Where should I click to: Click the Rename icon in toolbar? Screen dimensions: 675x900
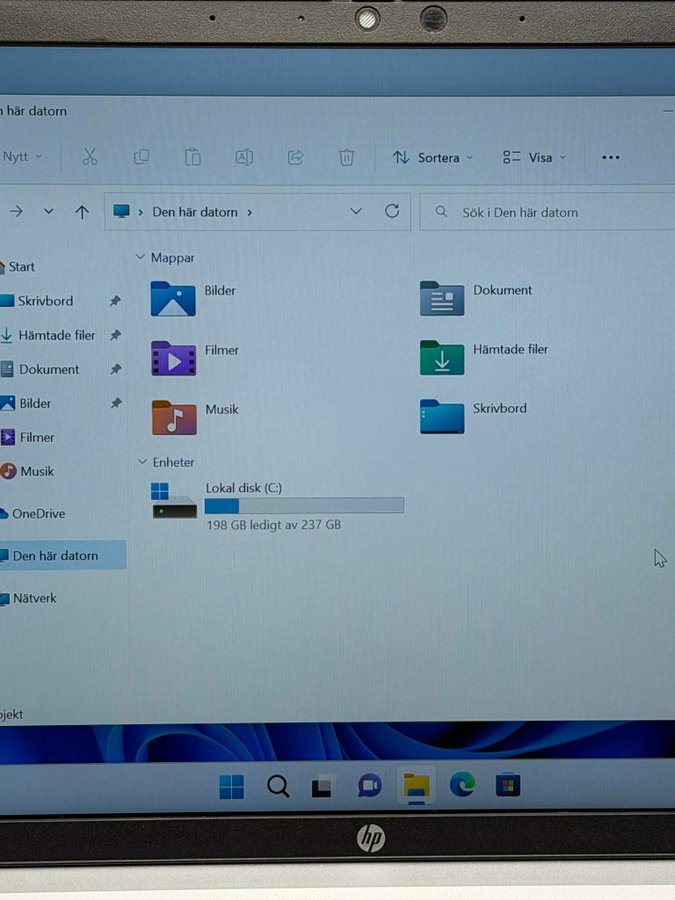tap(244, 157)
